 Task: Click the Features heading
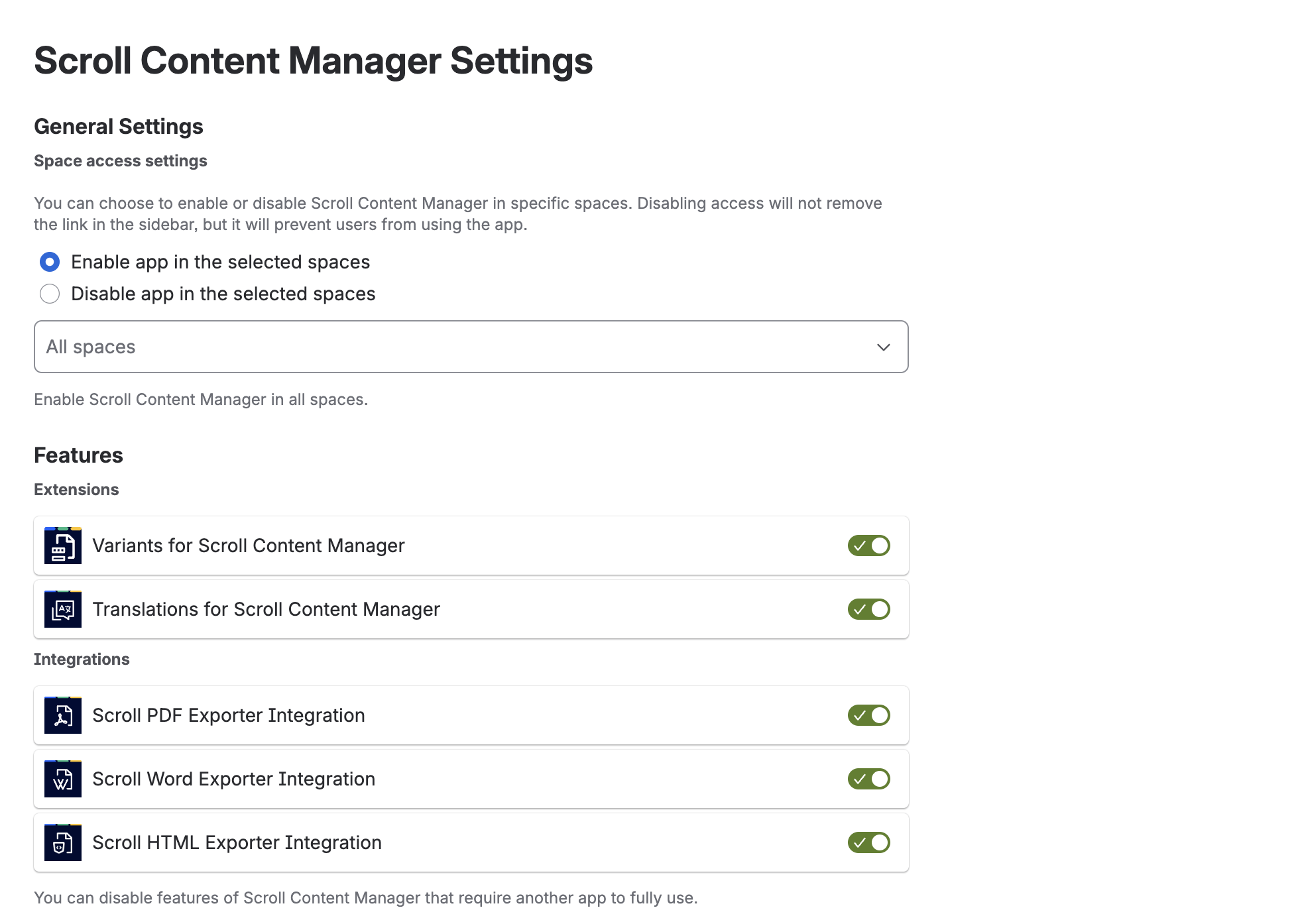78,455
